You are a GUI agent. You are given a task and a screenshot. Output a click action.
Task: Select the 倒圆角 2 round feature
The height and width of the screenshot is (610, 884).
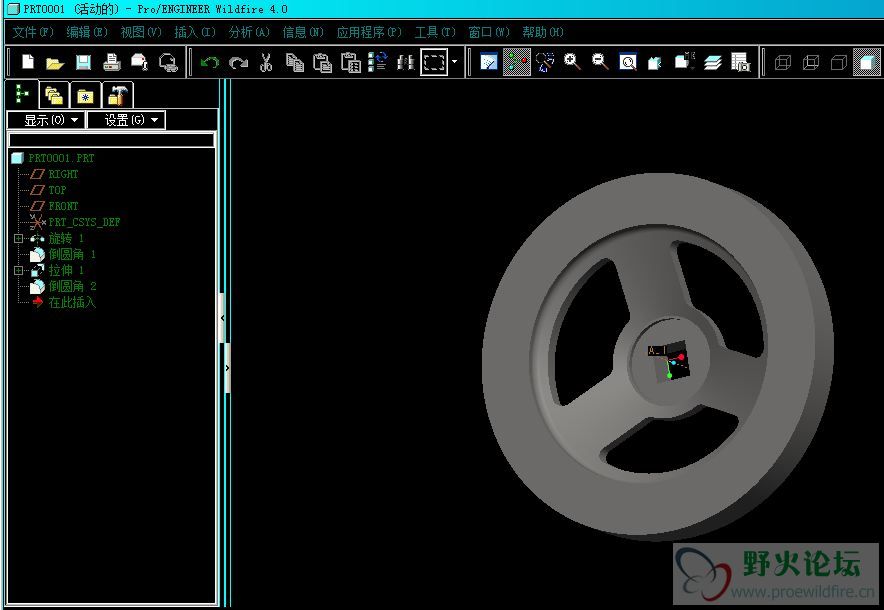pos(72,286)
